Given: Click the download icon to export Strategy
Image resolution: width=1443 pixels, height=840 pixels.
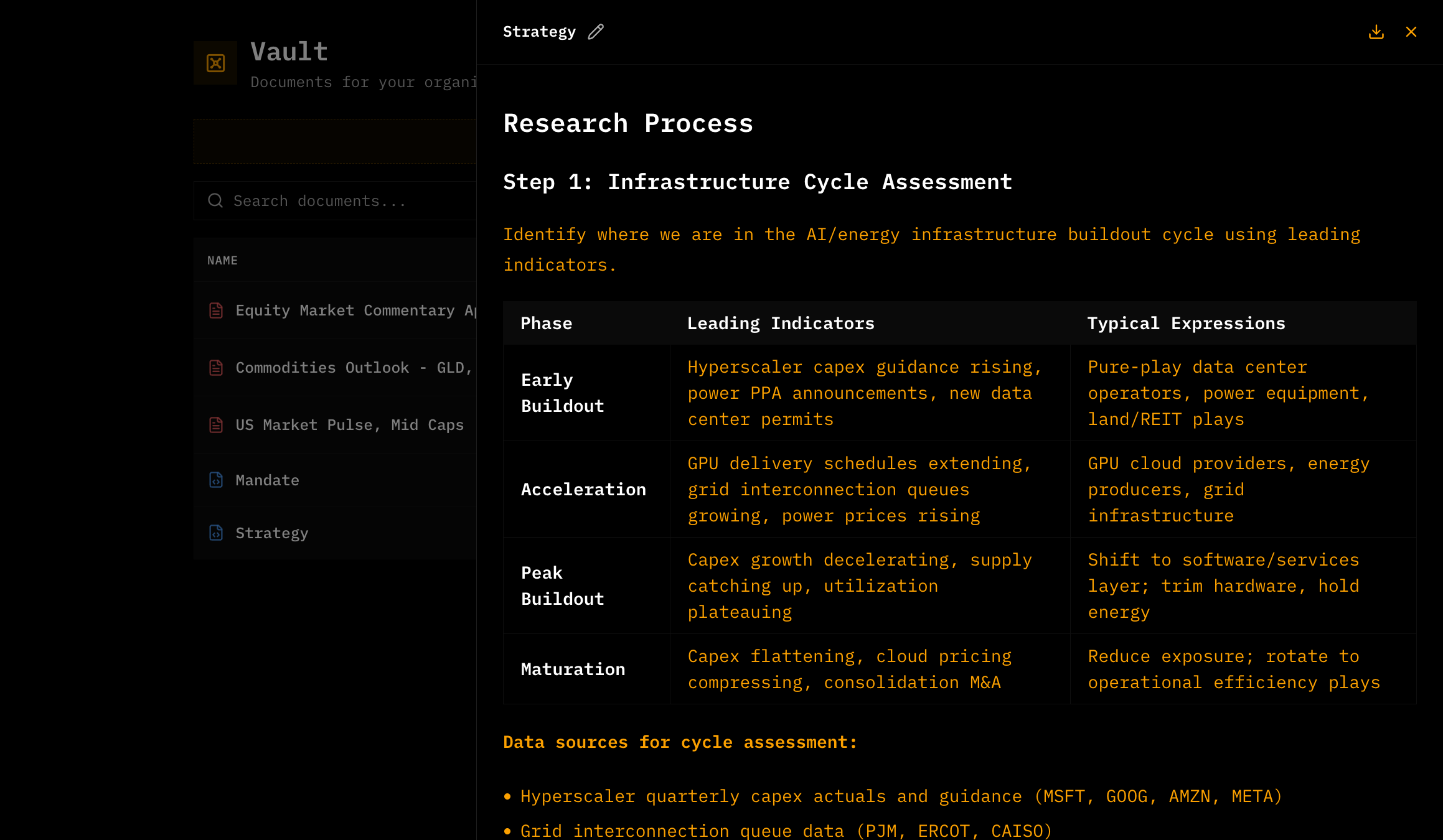Looking at the screenshot, I should 1376,31.
